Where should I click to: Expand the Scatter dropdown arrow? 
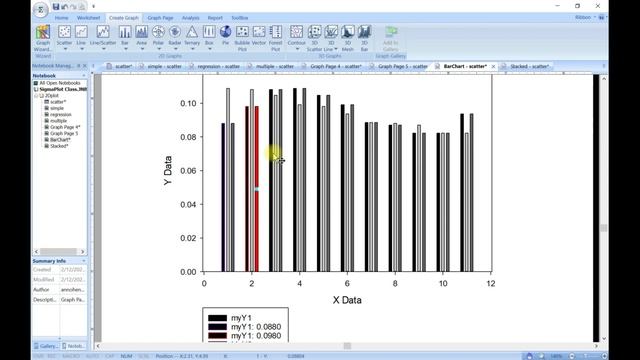tap(64, 49)
